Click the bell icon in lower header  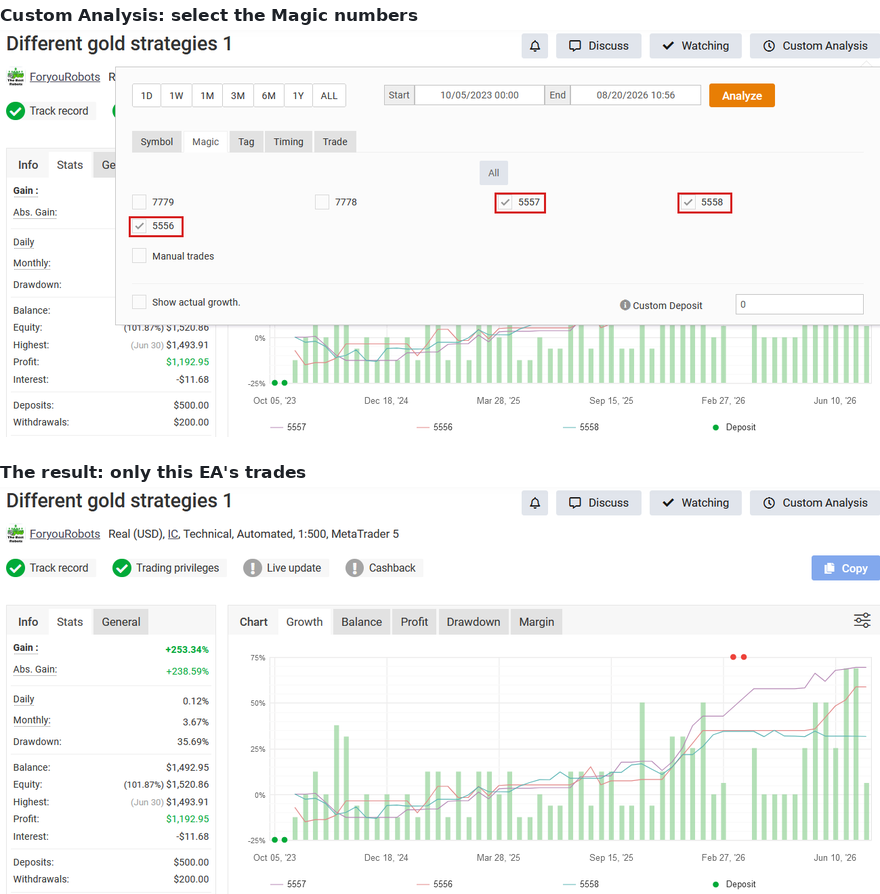point(534,503)
